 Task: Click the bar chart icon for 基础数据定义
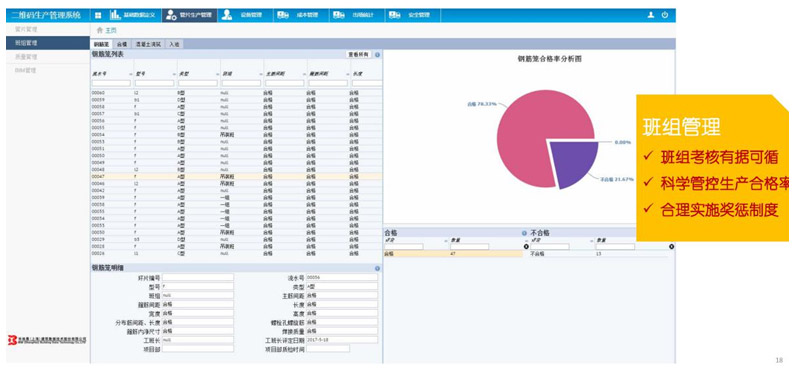tap(115, 15)
